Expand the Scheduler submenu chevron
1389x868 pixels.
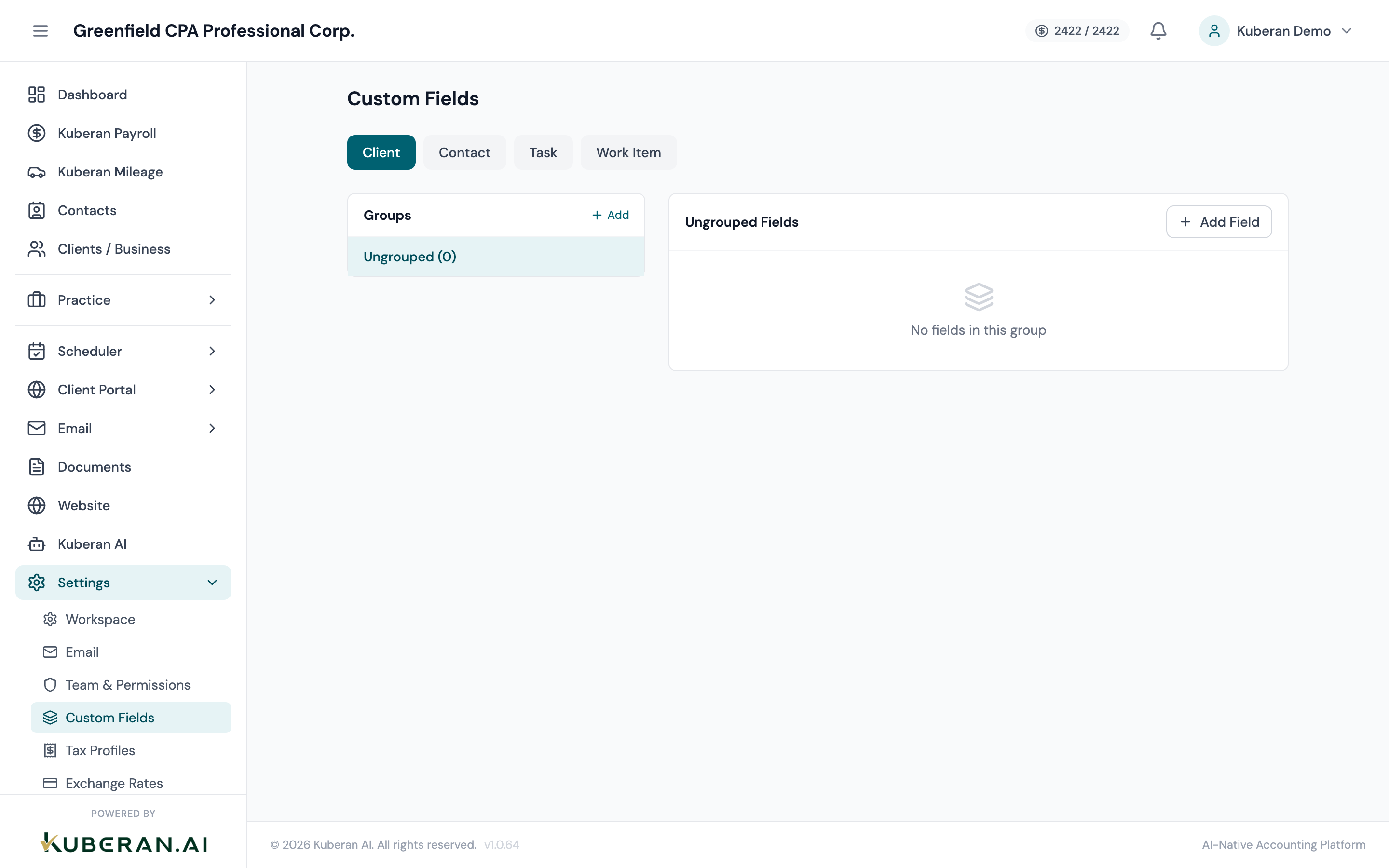coord(212,351)
